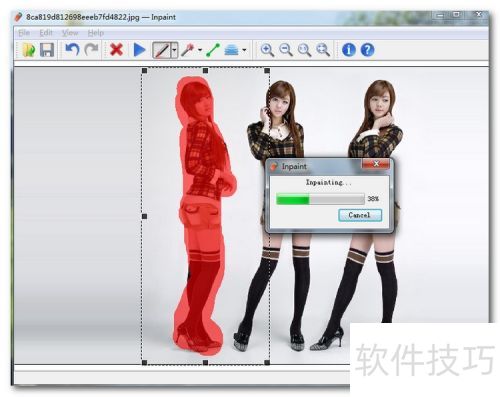Zoom in on the image
This screenshot has width=500, height=397.
point(267,50)
